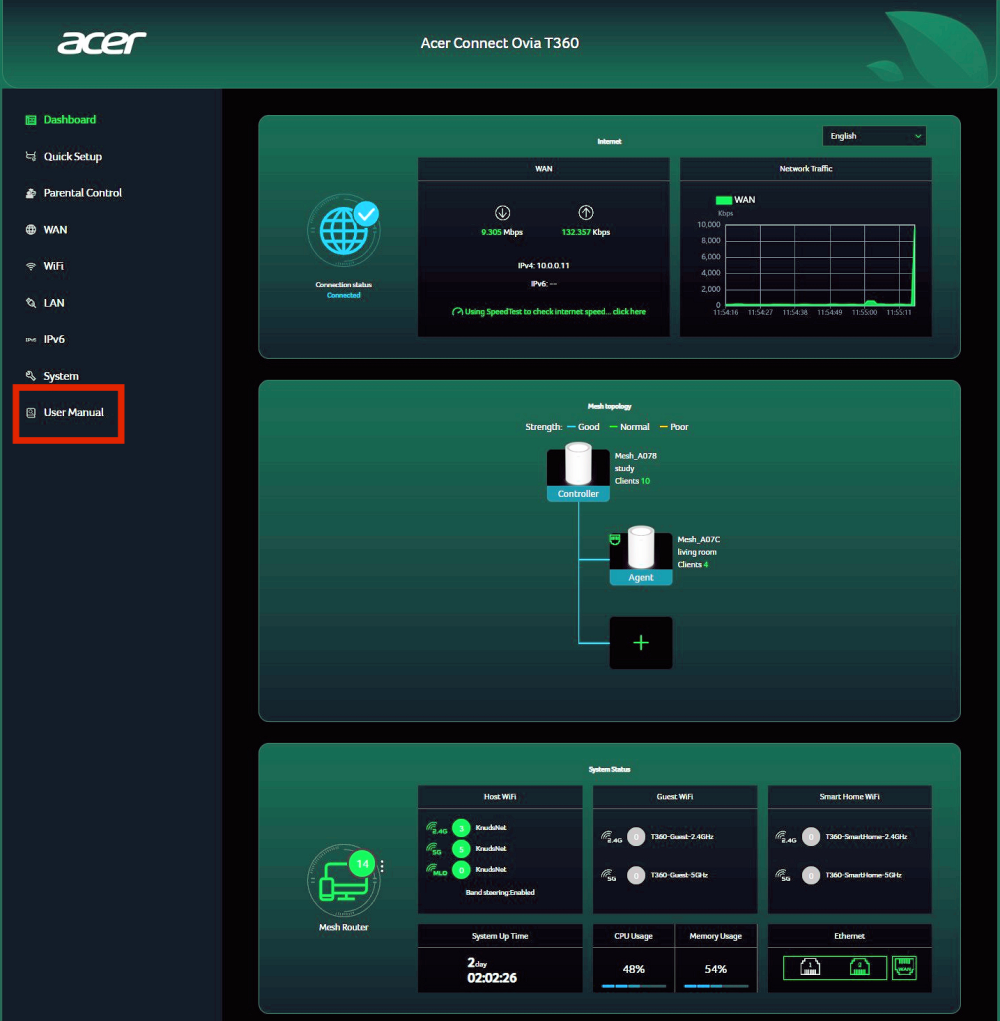Click the LAN sidebar icon
The image size is (1000, 1021).
pos(31,303)
